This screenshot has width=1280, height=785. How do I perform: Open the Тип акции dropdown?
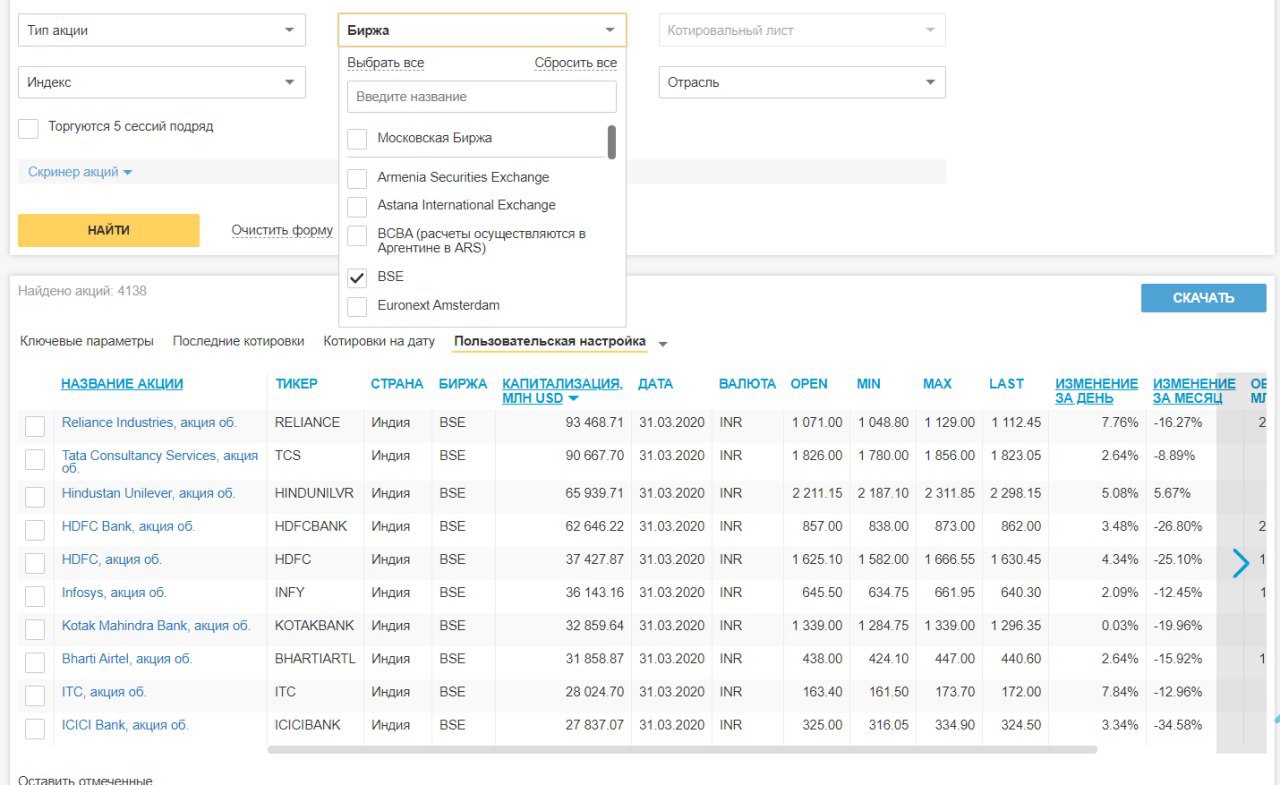pyautogui.click(x=162, y=30)
